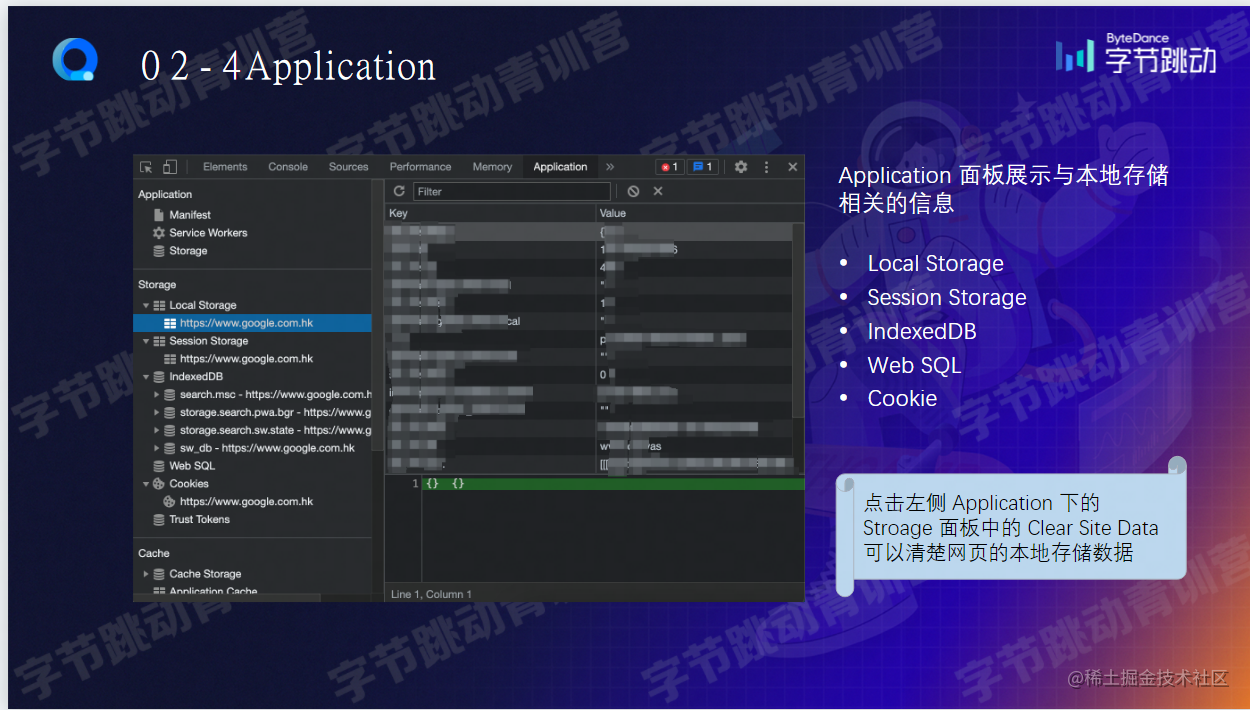Click the storage table vertical scrollbar
Viewport: 1250px width, 710px height.
click(x=798, y=320)
